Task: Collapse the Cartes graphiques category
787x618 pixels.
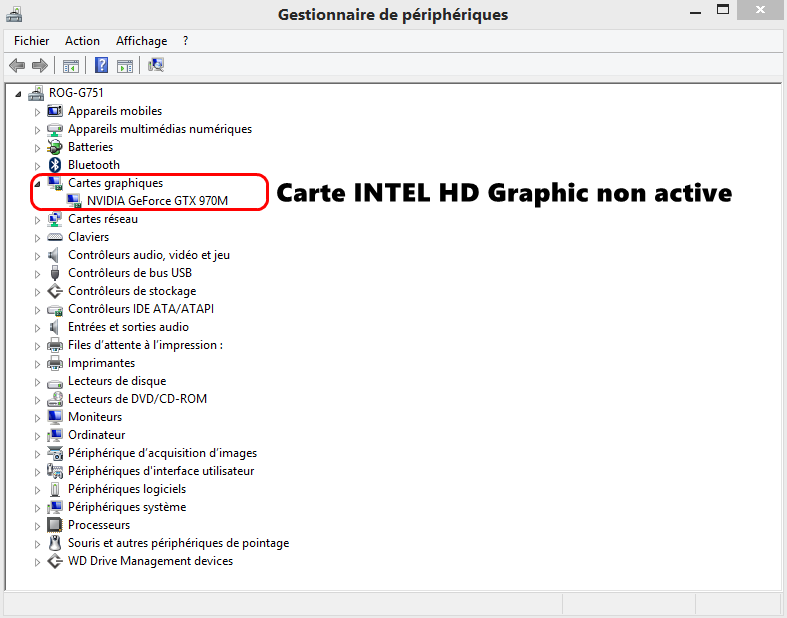Action: click(x=38, y=183)
